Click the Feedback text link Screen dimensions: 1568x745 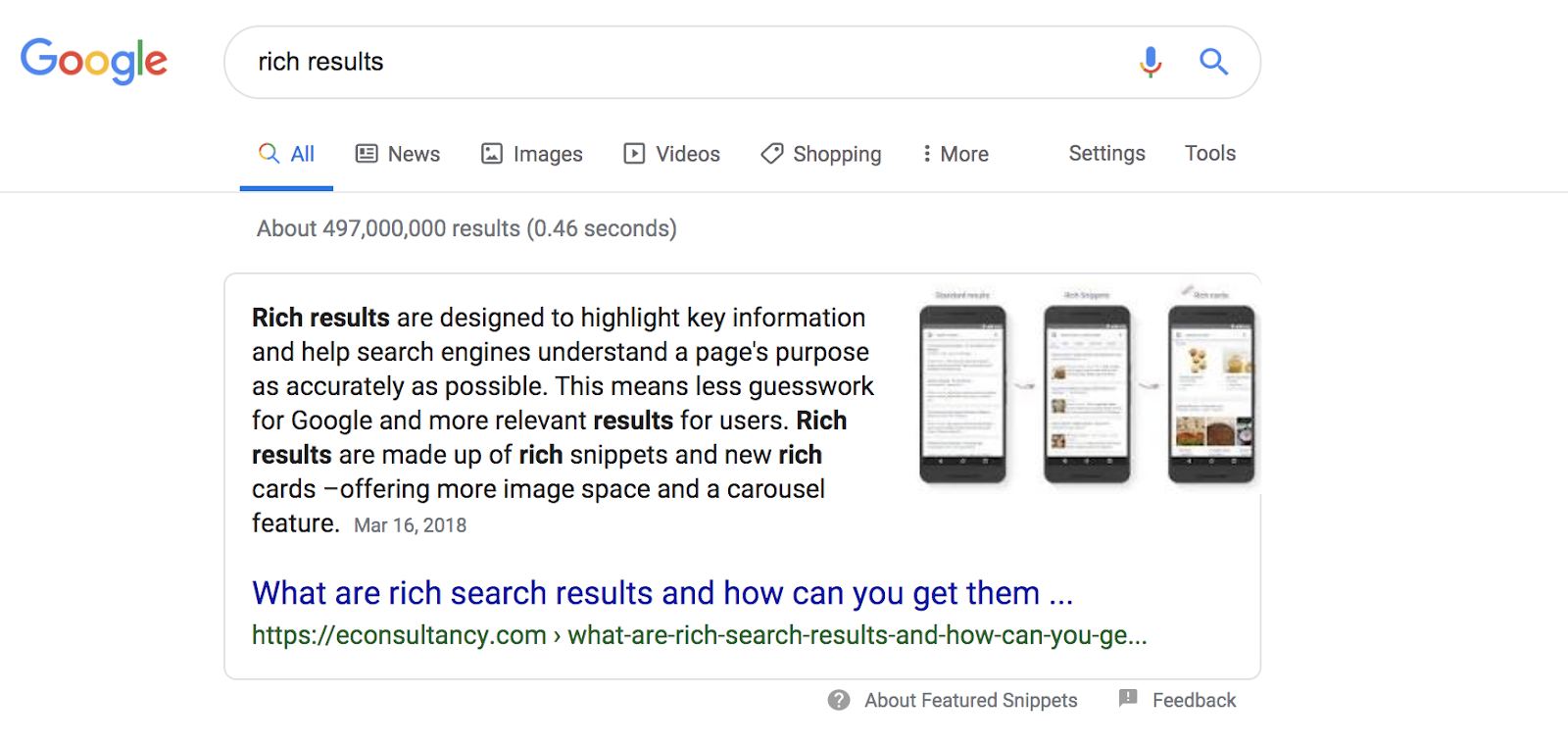[x=1194, y=700]
